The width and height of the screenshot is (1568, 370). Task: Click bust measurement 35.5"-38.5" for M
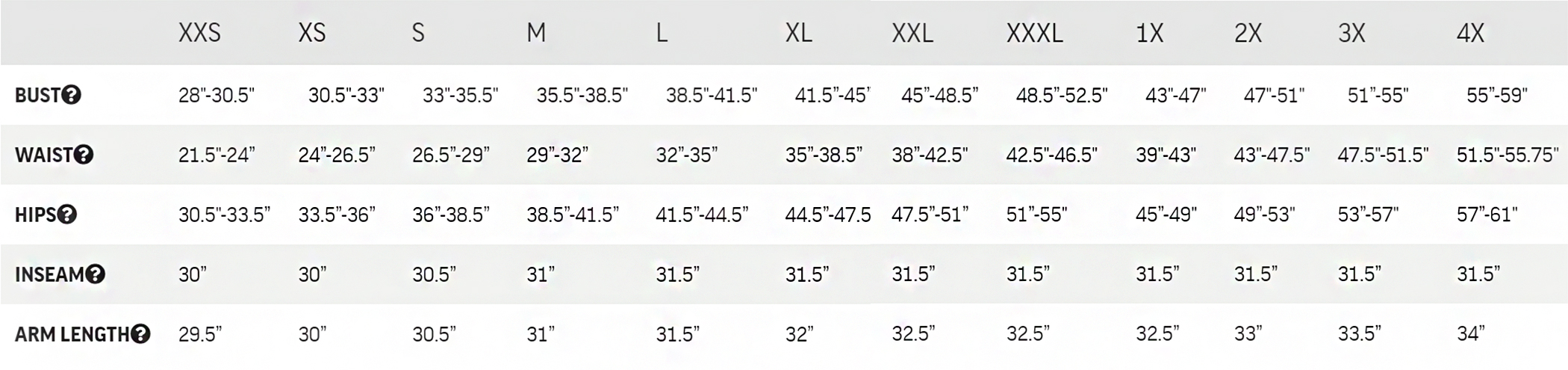(x=582, y=96)
